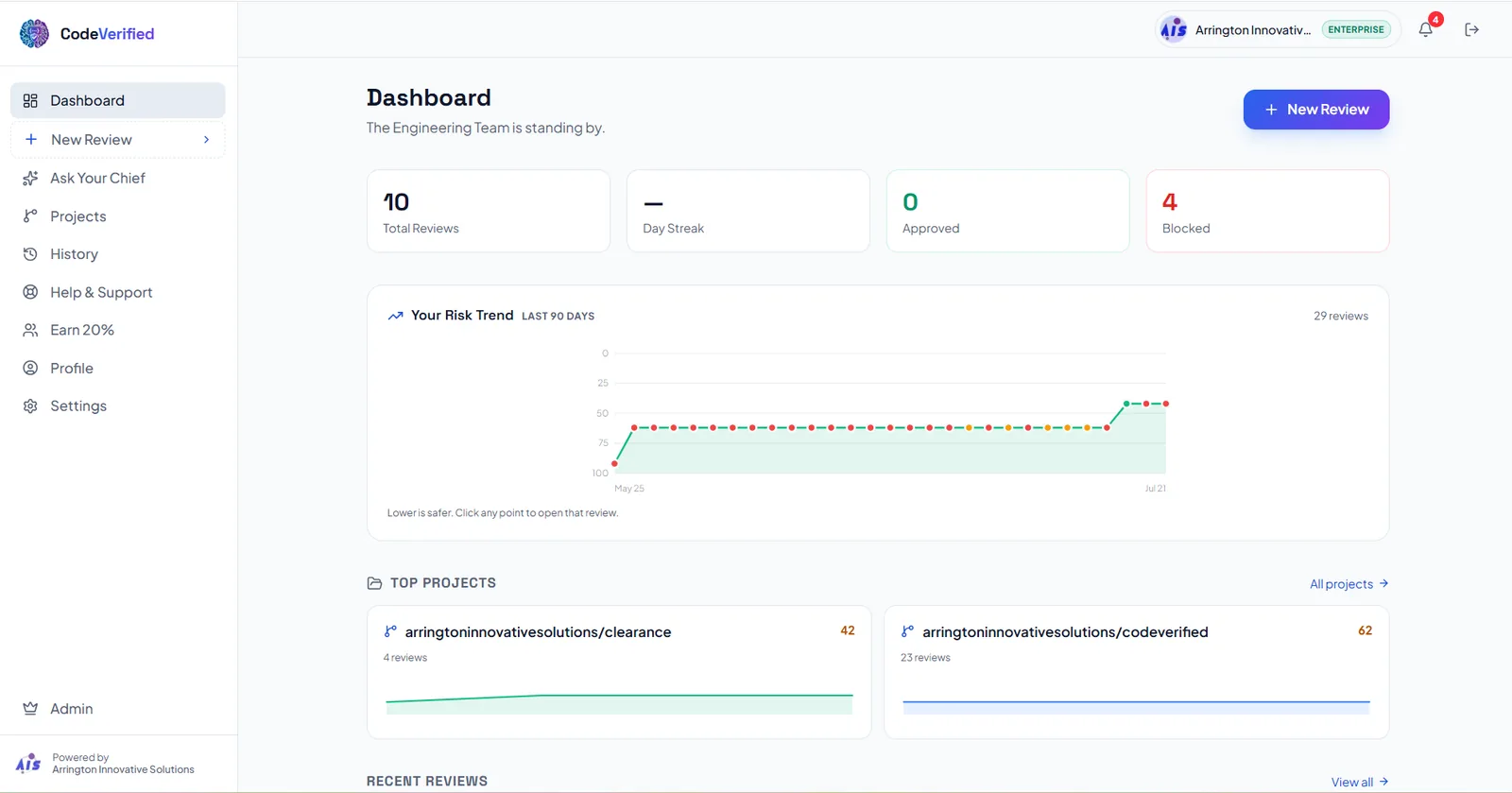Open History from sidebar
Image resolution: width=1512 pixels, height=793 pixels.
[117, 254]
